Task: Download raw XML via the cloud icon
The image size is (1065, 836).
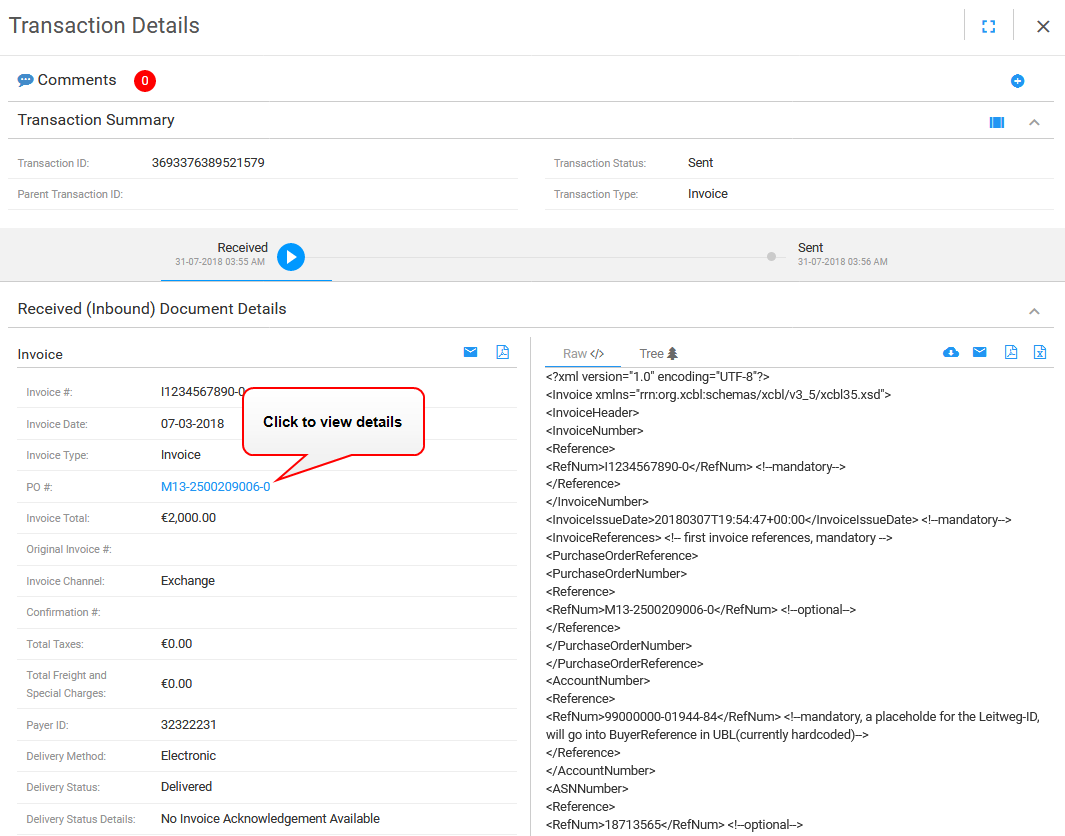Action: pos(951,352)
